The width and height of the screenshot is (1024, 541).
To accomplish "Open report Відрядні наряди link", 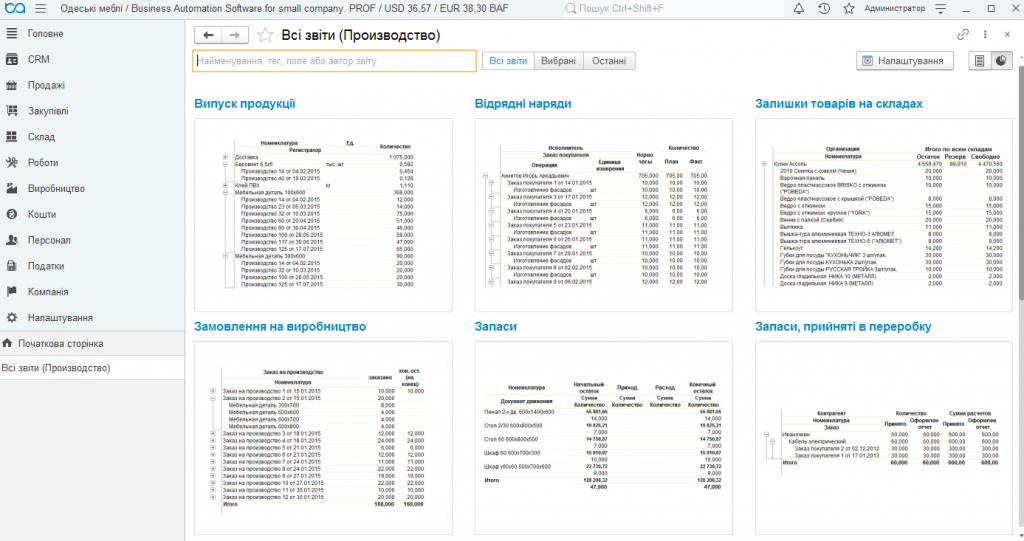I will [x=523, y=103].
